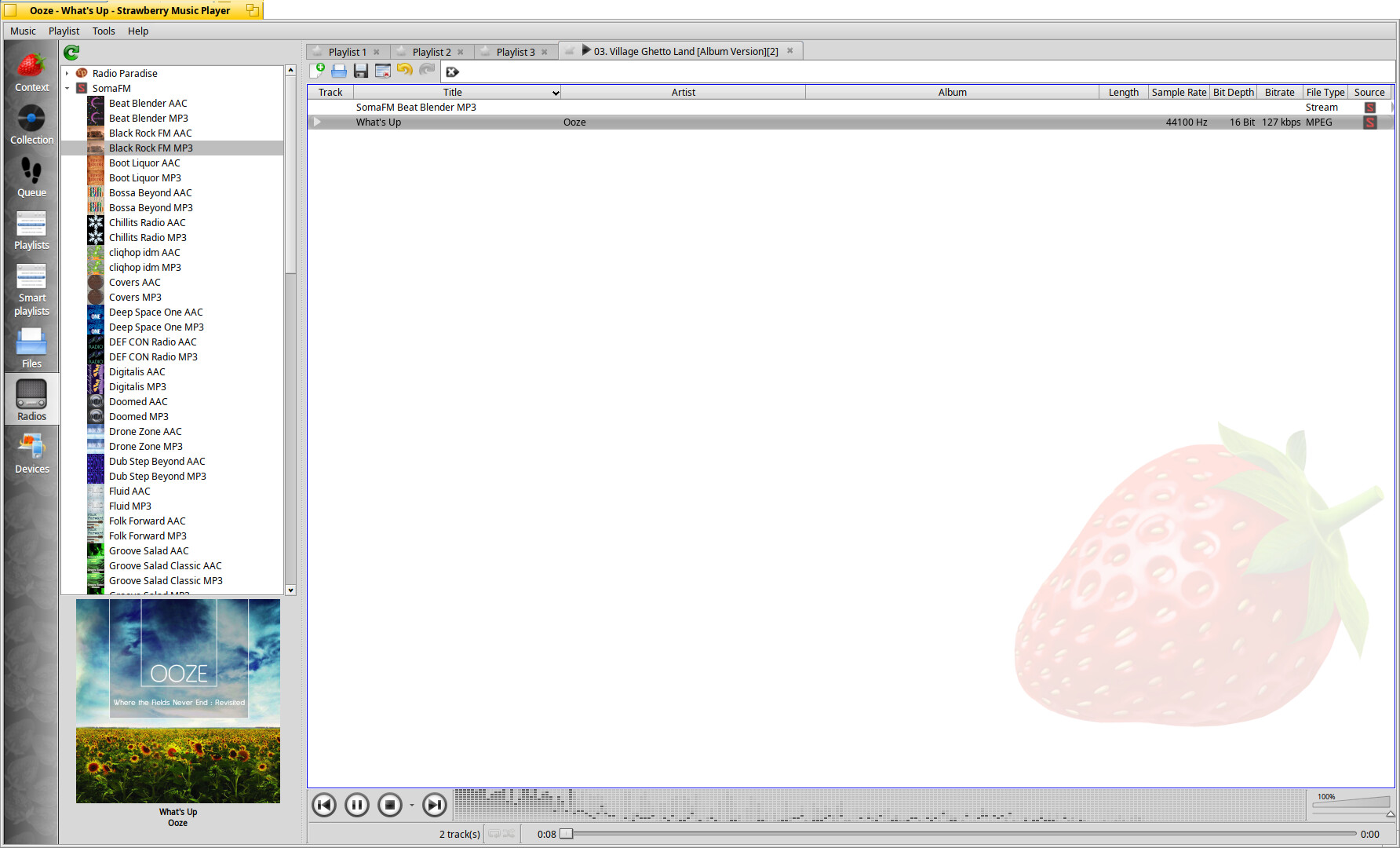Open the Playlist menu
The width and height of the screenshot is (1400, 848).
[64, 31]
